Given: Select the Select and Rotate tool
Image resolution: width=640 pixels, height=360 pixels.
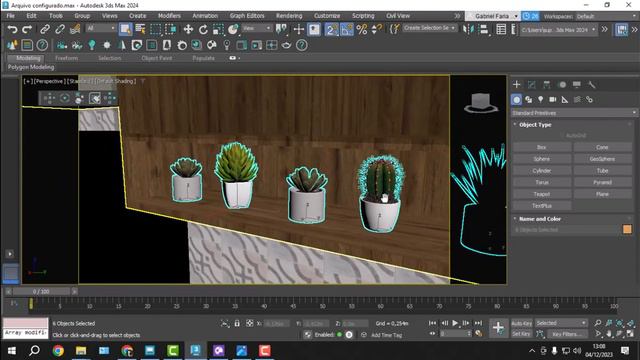Looking at the screenshot, I should [203, 29].
